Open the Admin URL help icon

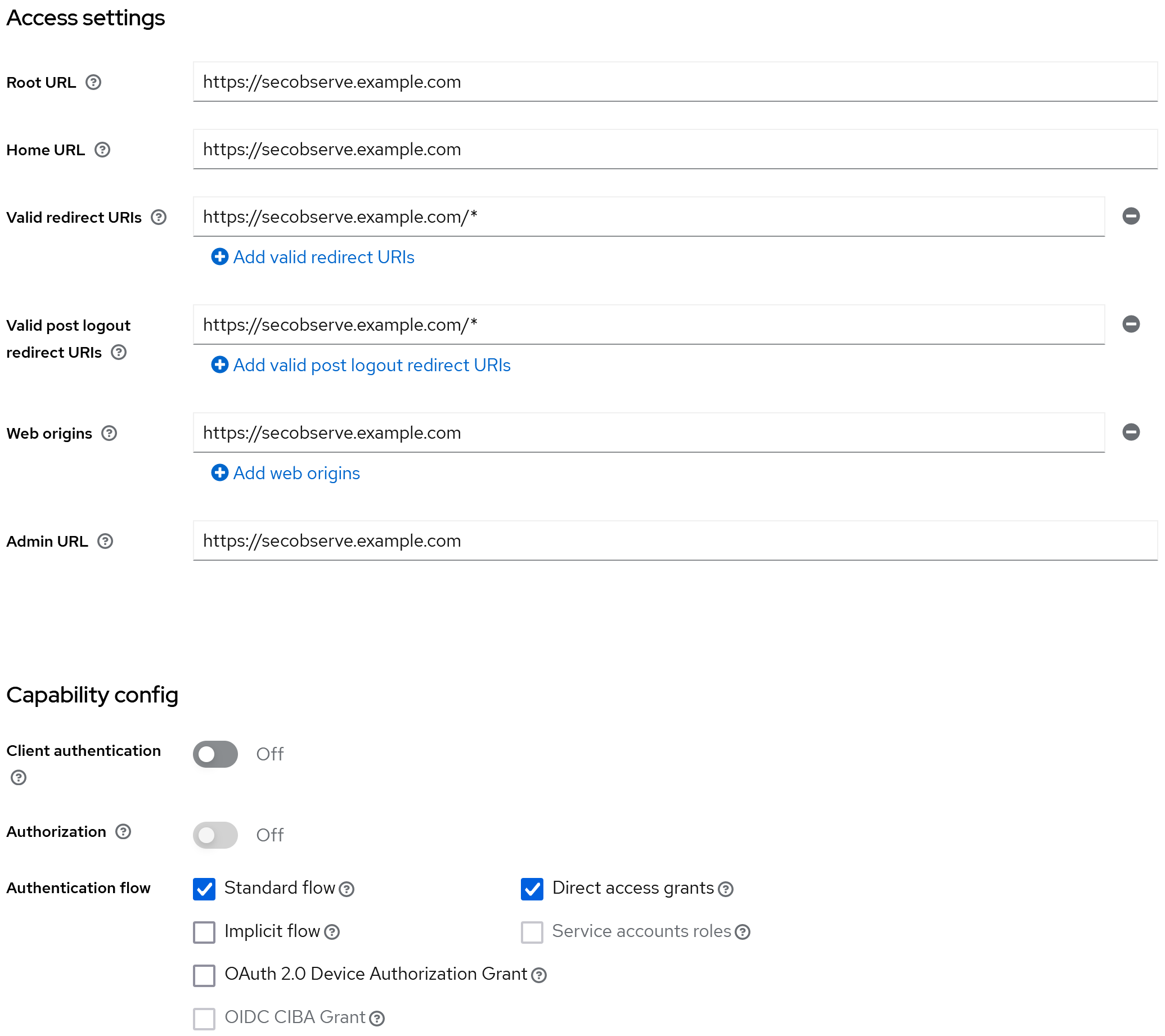click(105, 541)
